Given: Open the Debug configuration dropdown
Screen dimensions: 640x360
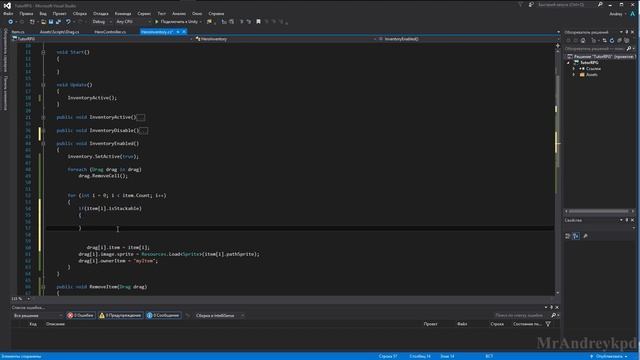Looking at the screenshot, I should [x=102, y=22].
